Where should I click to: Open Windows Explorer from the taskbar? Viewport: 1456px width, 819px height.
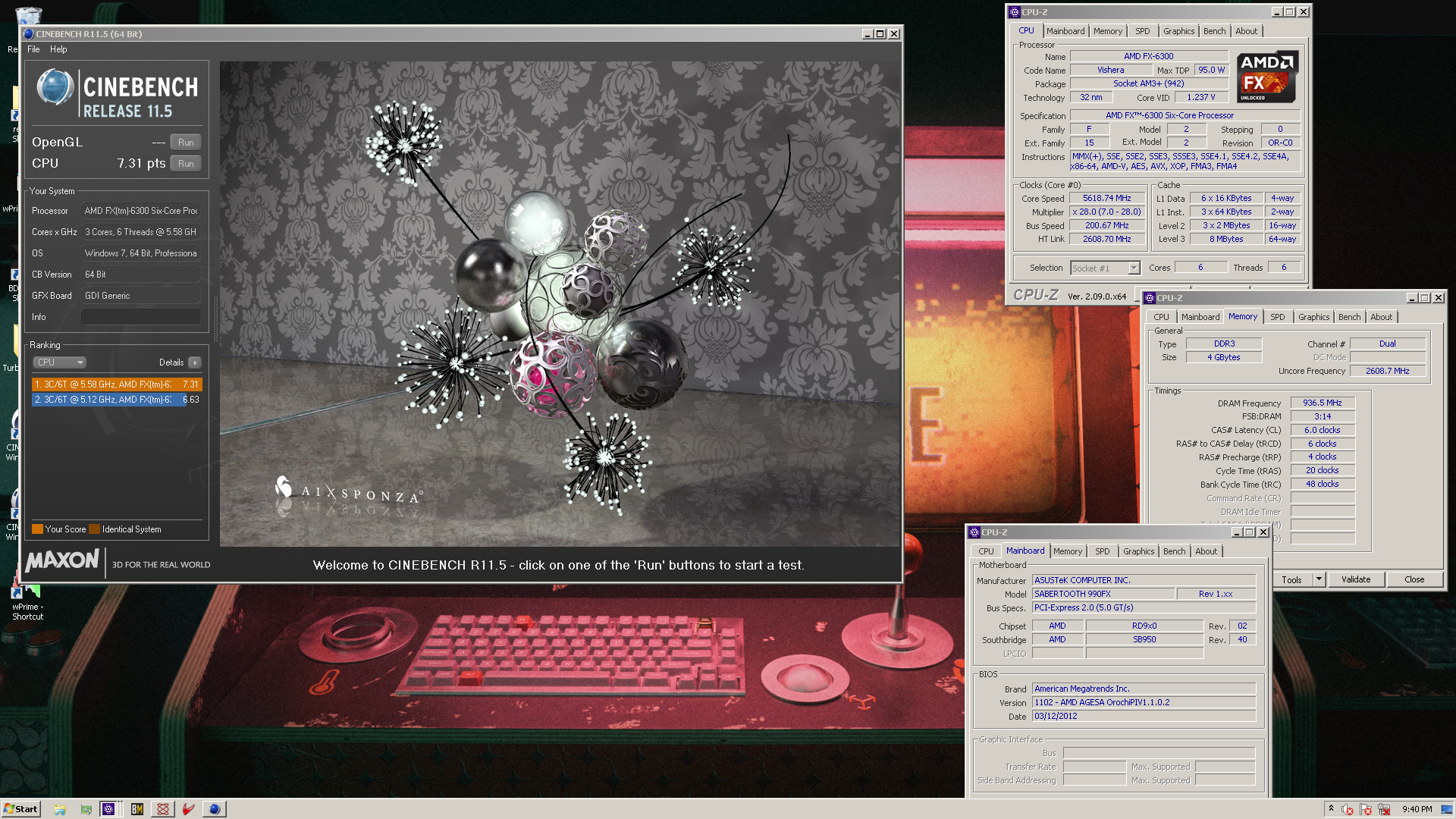click(x=60, y=809)
